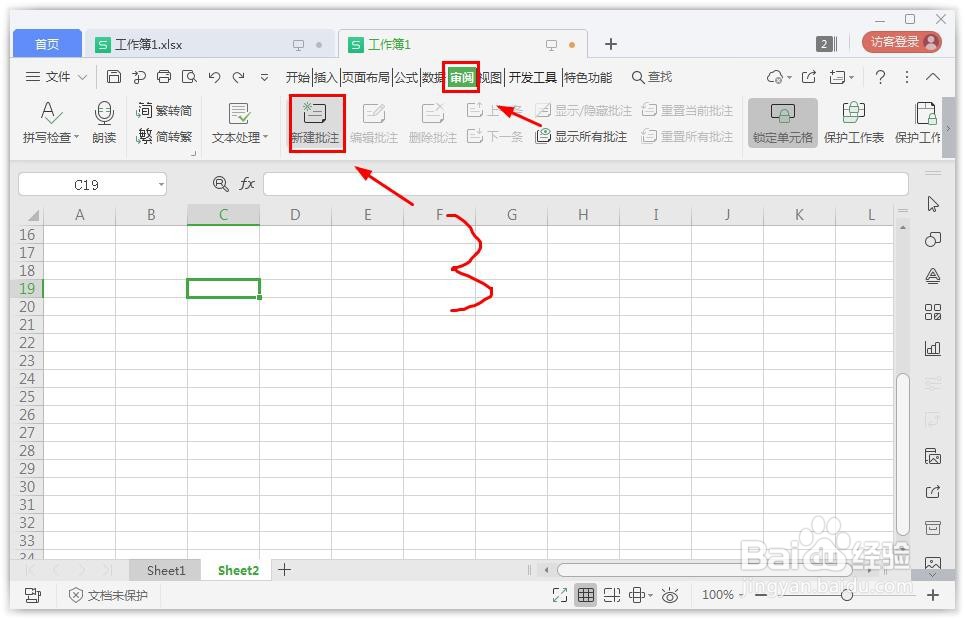Screen dimensions: 965x619
Task: Click the full screen icon in the status bar
Action: tap(560, 595)
